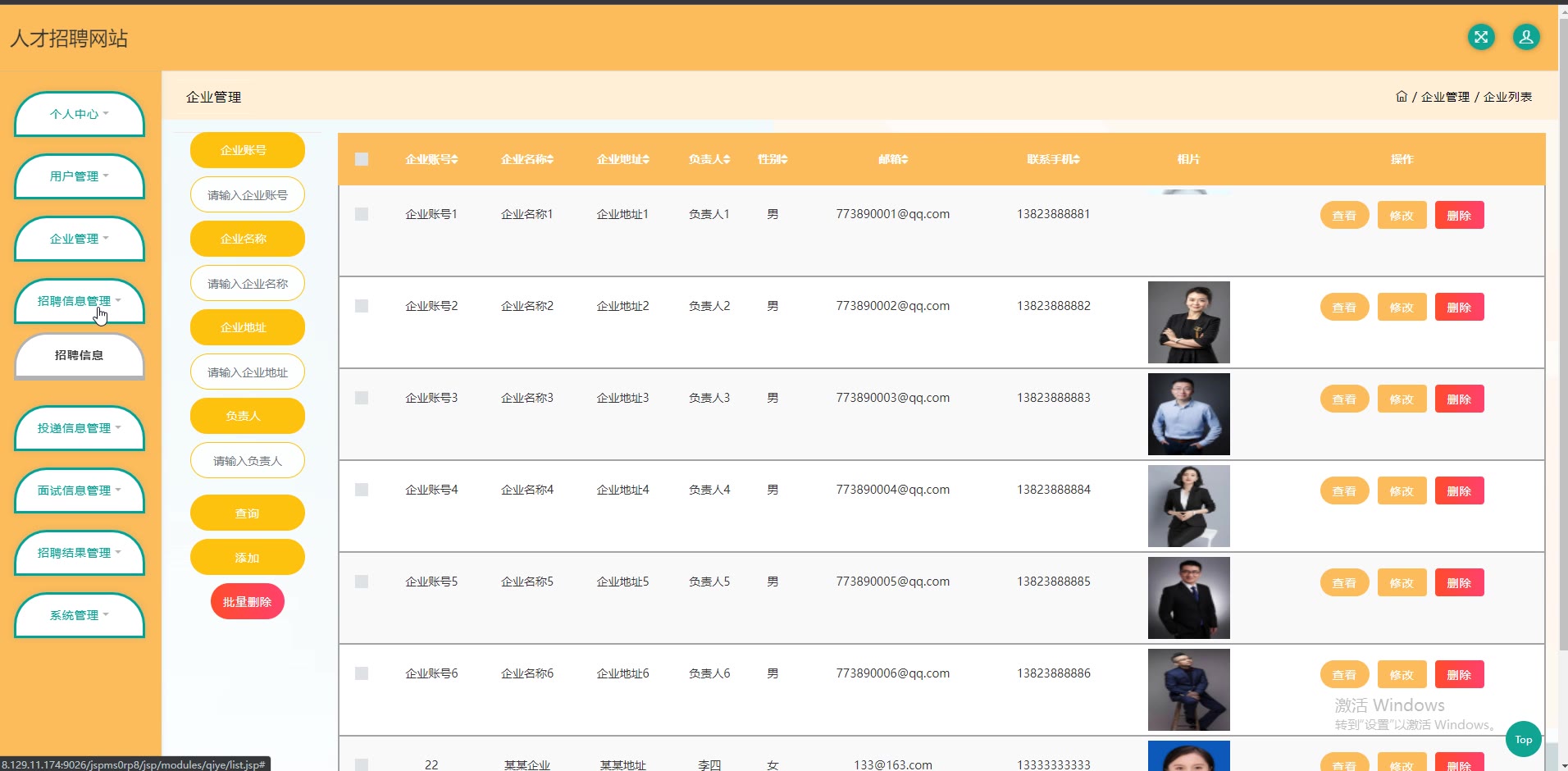Delete 企业账号1 via 删除 button

[x=1459, y=215]
